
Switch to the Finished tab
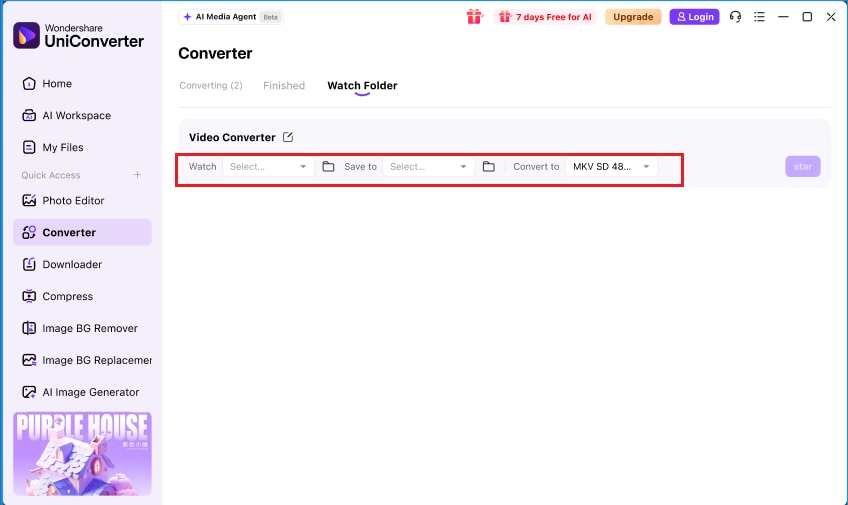coord(284,85)
